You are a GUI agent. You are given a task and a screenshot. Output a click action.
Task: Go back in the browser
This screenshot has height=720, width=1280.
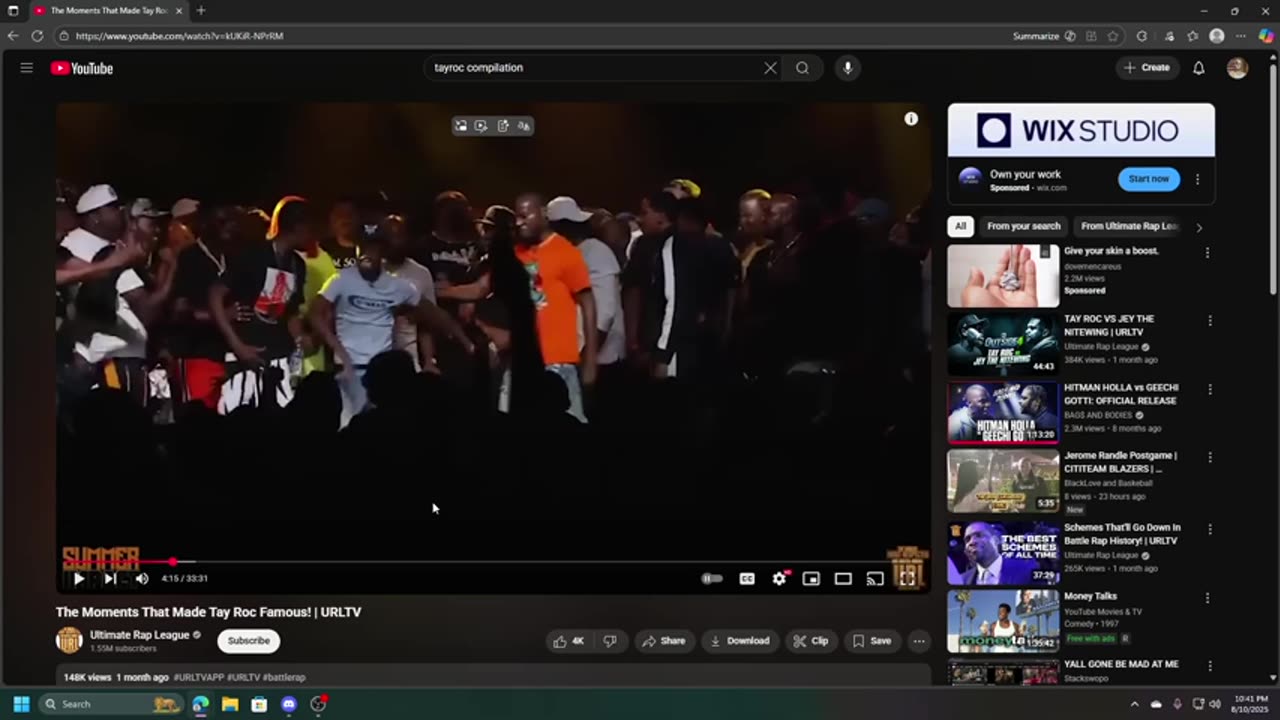point(13,36)
